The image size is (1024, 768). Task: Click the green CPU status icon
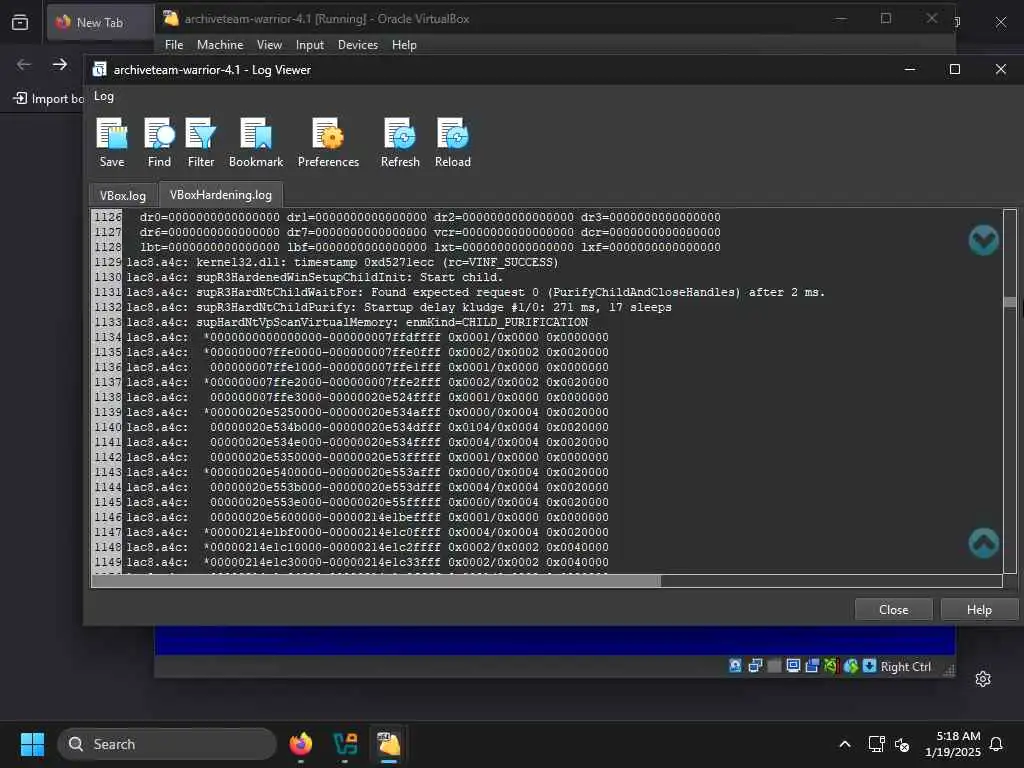coord(831,666)
